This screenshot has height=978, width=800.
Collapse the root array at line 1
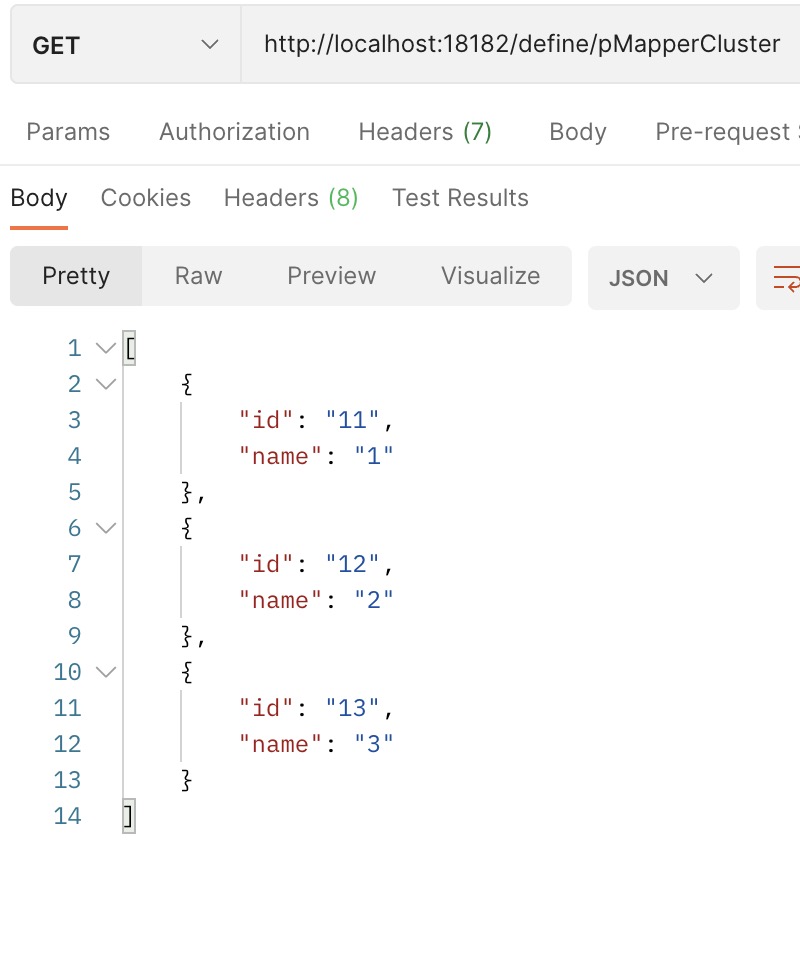click(x=105, y=349)
